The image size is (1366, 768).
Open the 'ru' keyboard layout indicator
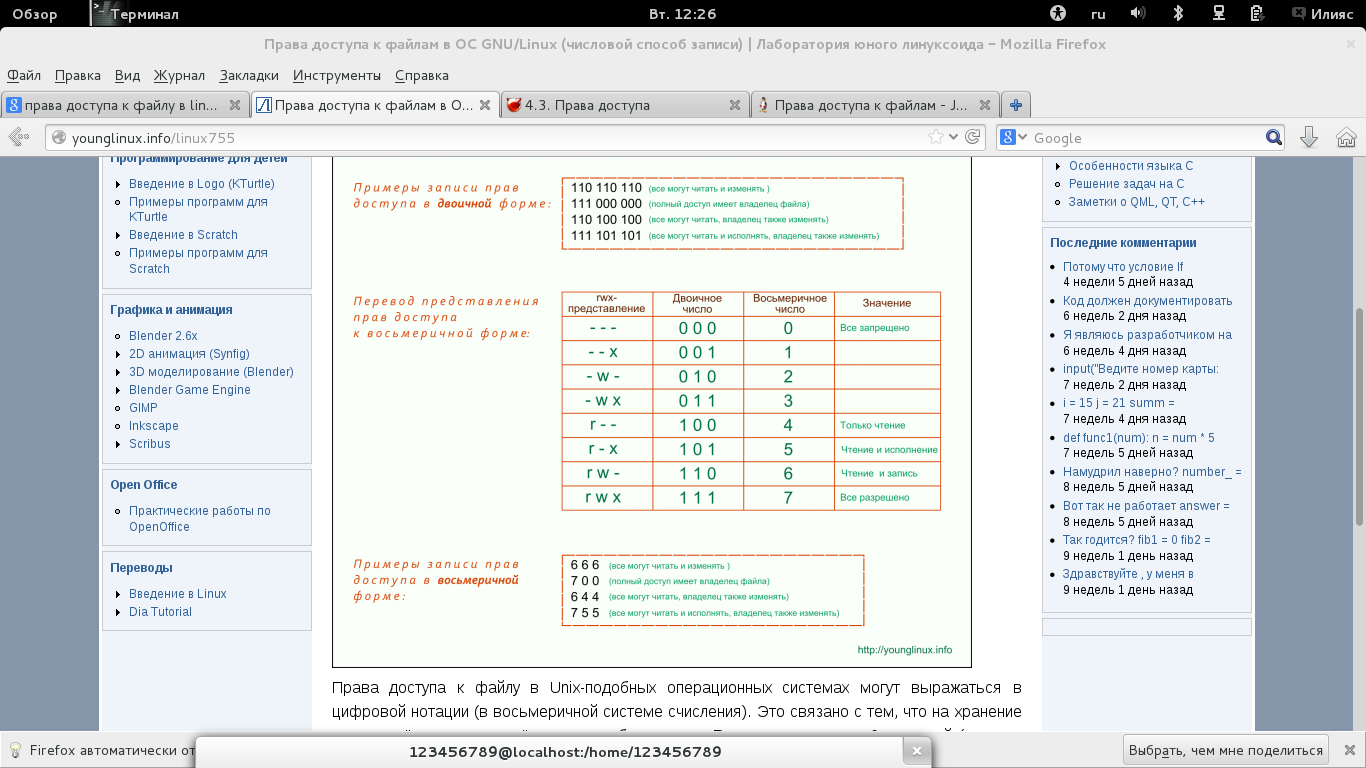pos(1098,14)
